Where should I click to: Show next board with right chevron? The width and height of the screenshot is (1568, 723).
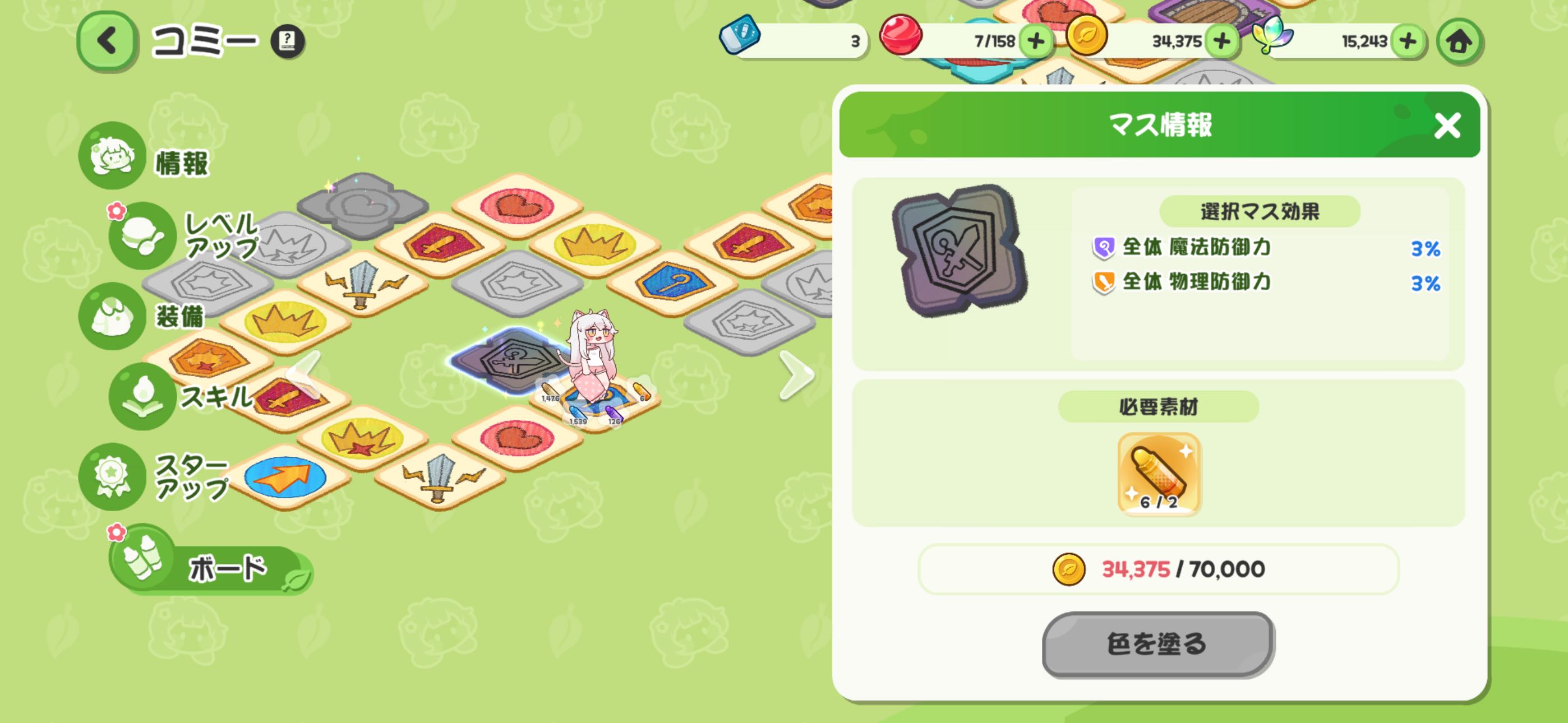point(796,376)
